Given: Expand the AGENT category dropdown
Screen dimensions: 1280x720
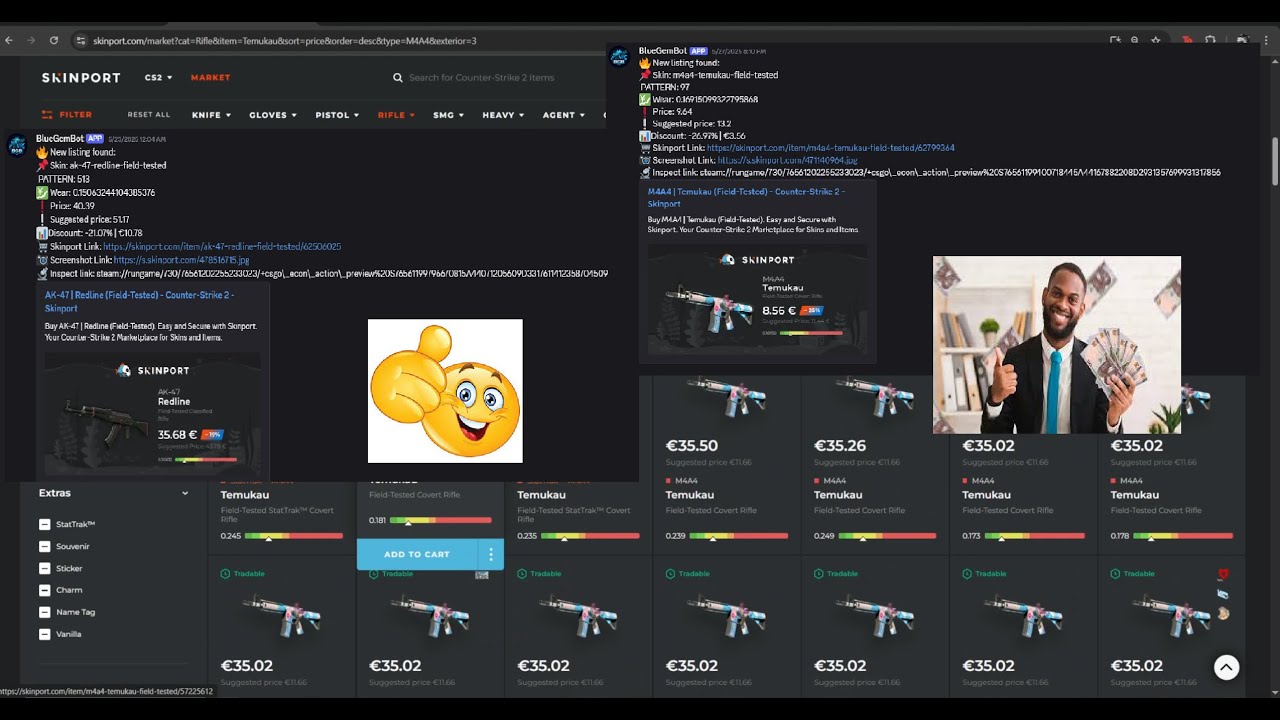Looking at the screenshot, I should tap(564, 115).
